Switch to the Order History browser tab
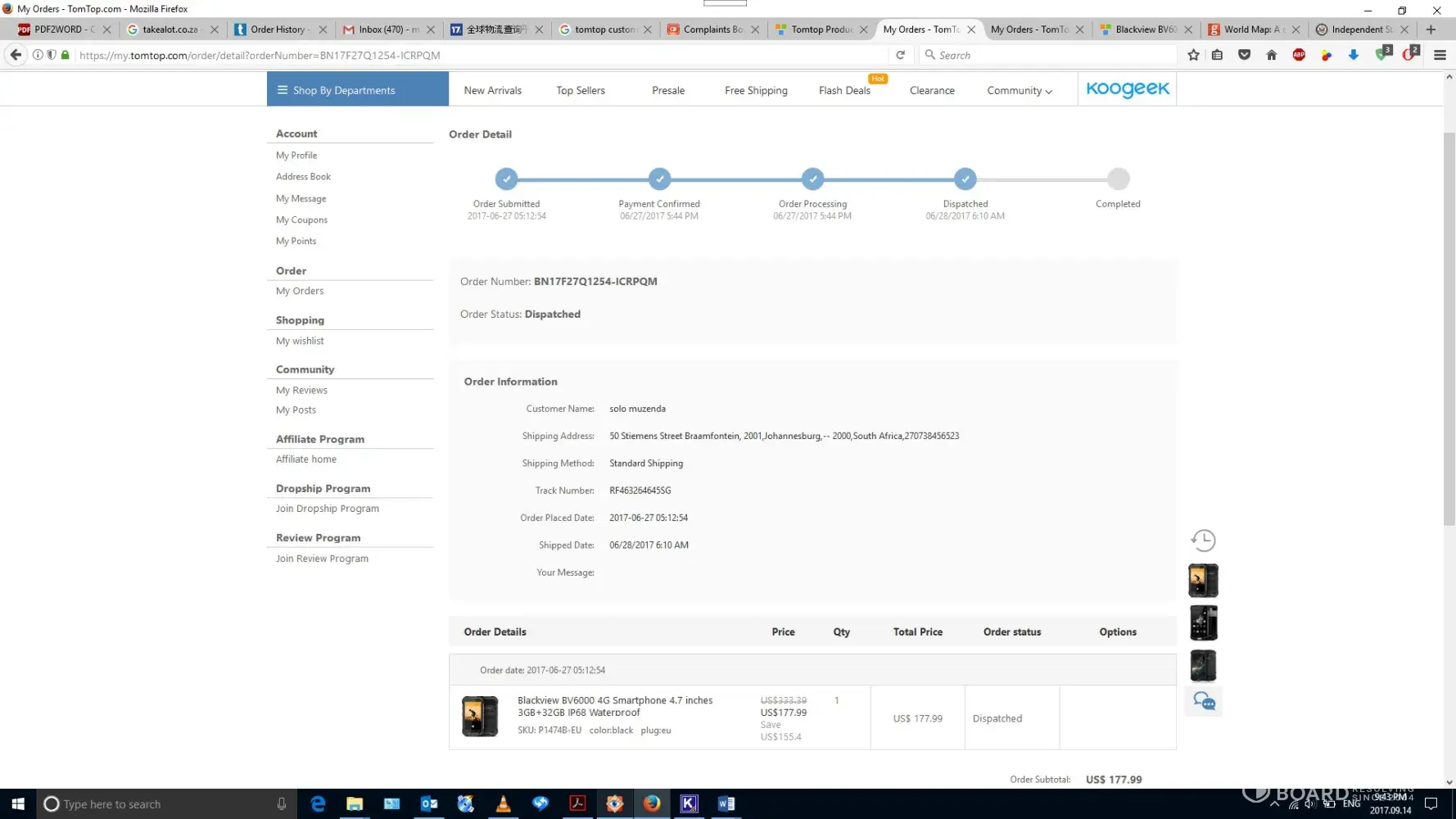Image resolution: width=1456 pixels, height=819 pixels. 278,29
